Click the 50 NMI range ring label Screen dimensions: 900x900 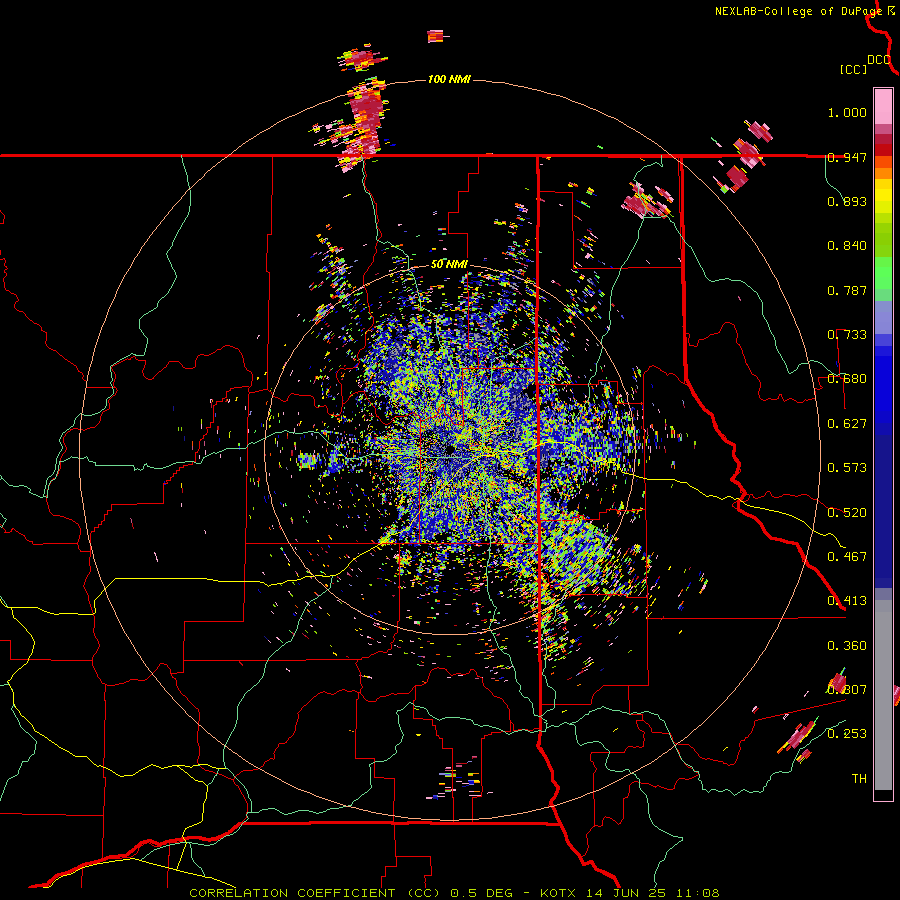pyautogui.click(x=449, y=265)
